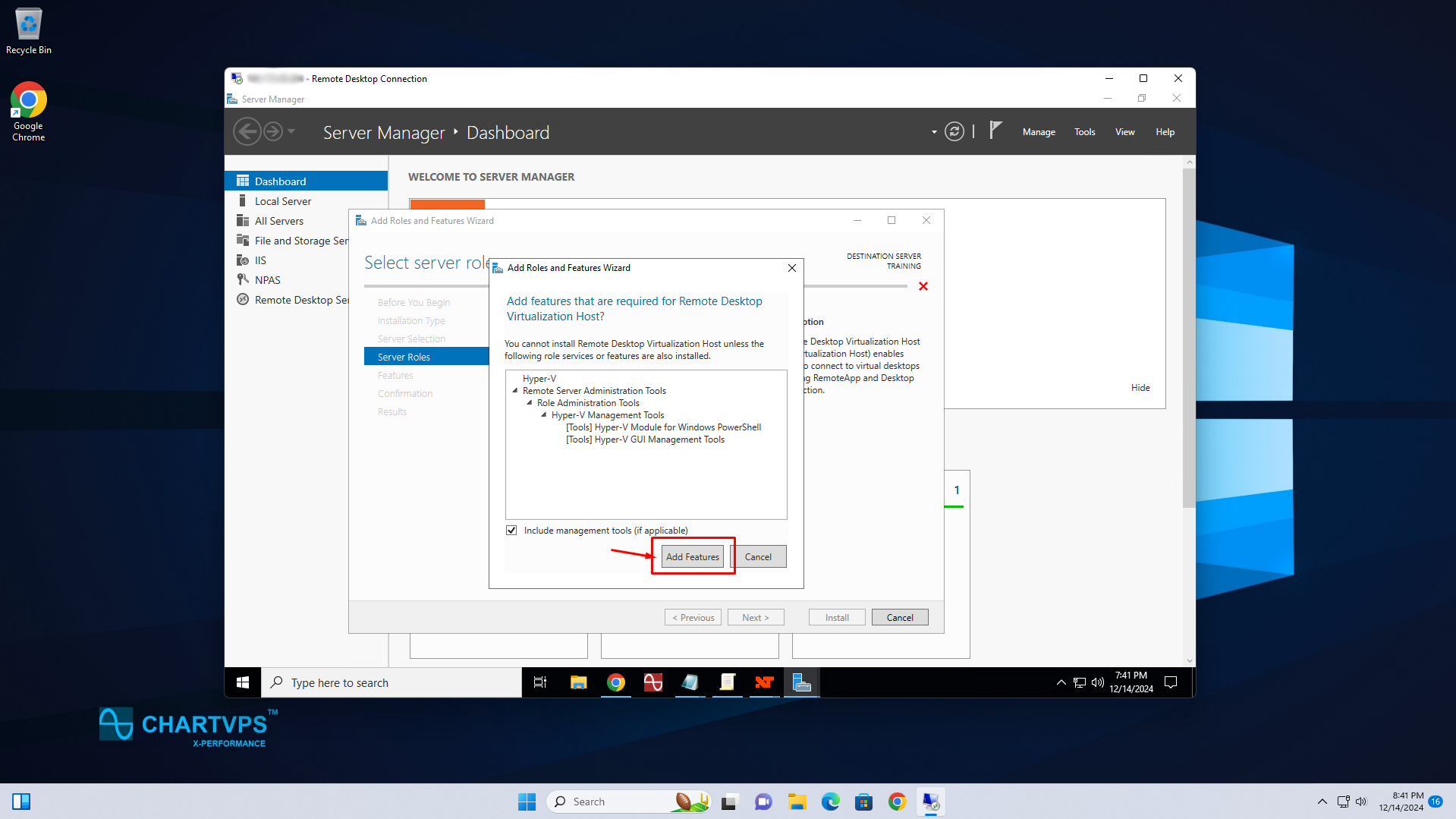Open Recycle Bin on desktop

tap(29, 31)
